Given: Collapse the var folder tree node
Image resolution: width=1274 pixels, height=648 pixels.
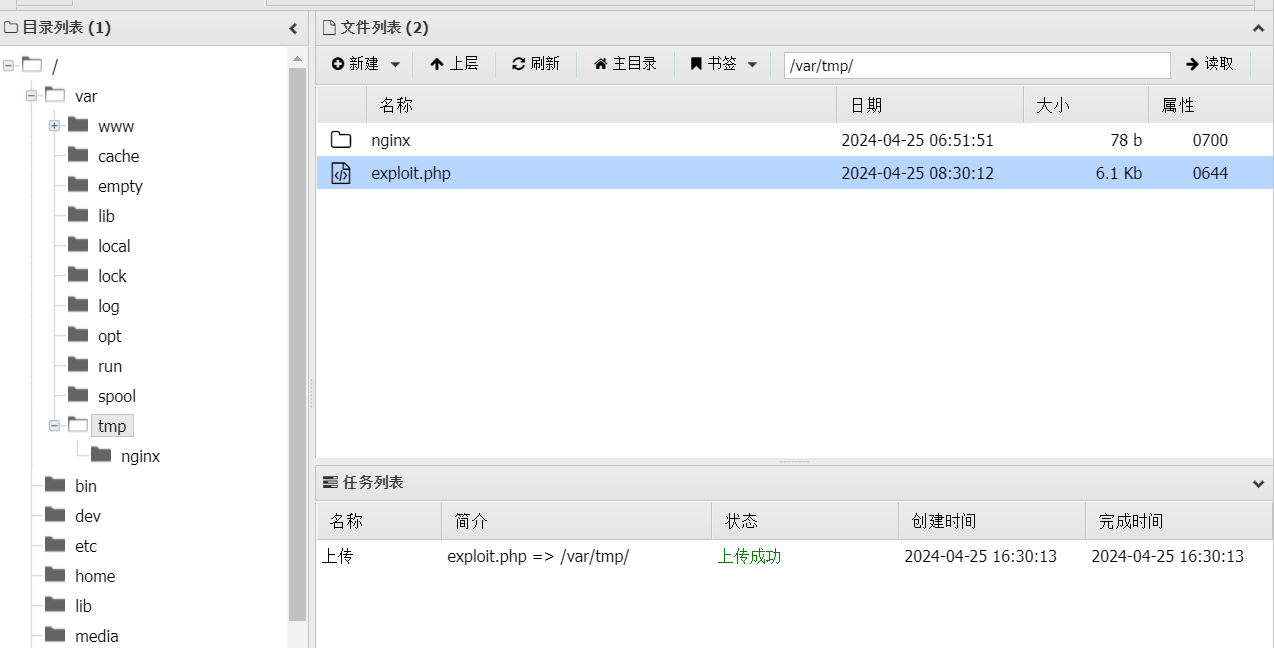Looking at the screenshot, I should pyautogui.click(x=32, y=96).
